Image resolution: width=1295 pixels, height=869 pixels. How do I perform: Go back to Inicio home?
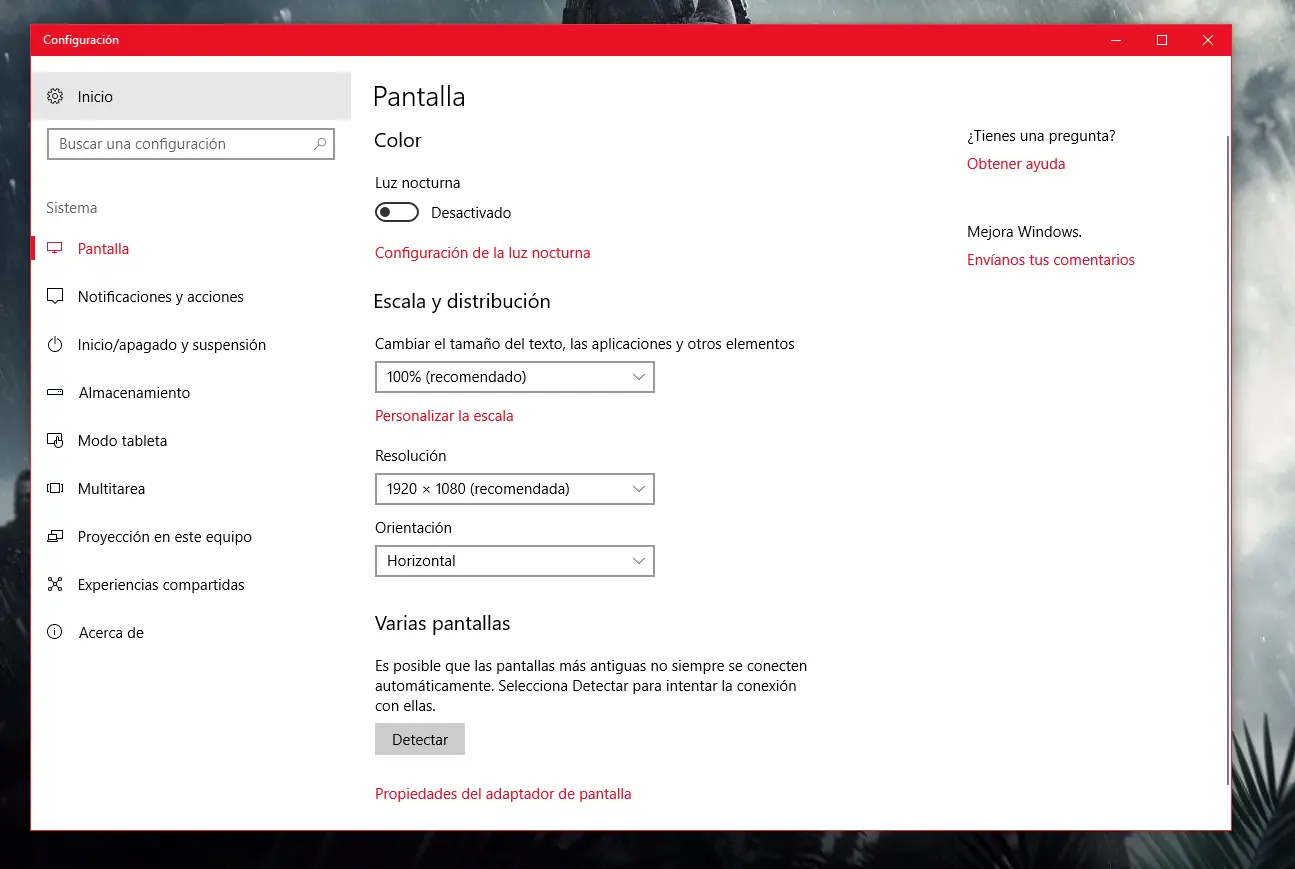[x=191, y=97]
